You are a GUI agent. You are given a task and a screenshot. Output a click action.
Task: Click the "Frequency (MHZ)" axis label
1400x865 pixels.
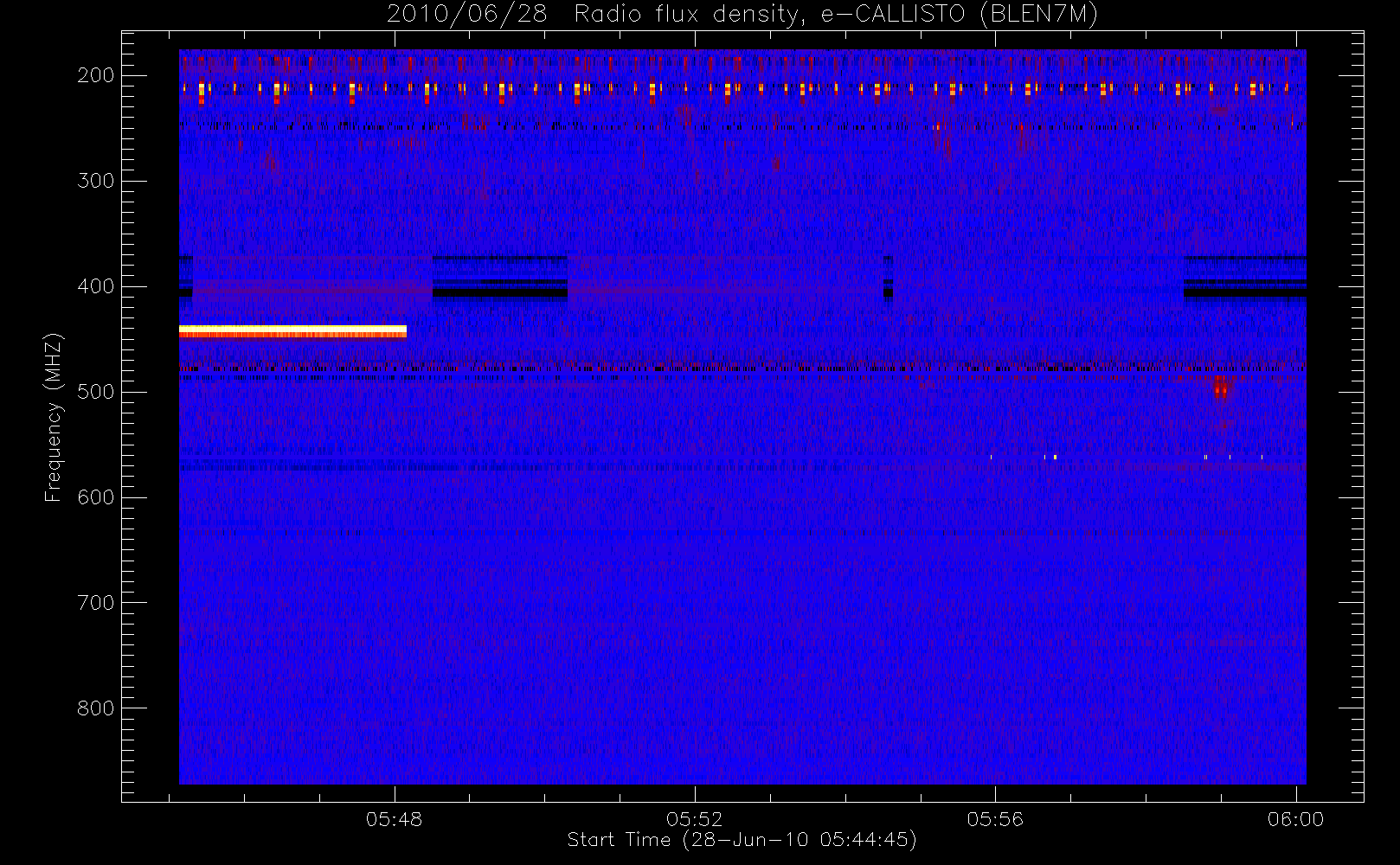54,417
